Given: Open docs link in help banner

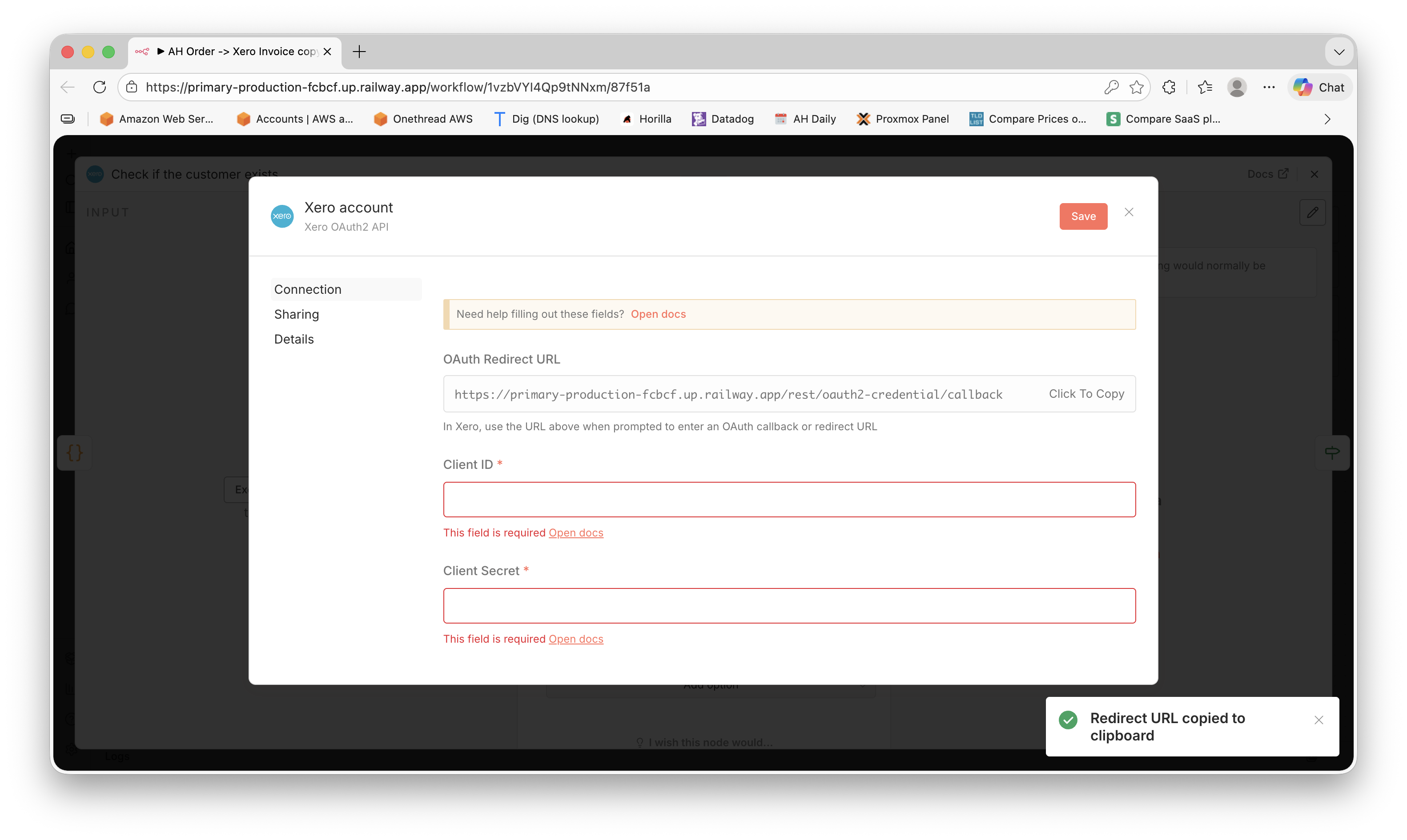Looking at the screenshot, I should 658,314.
